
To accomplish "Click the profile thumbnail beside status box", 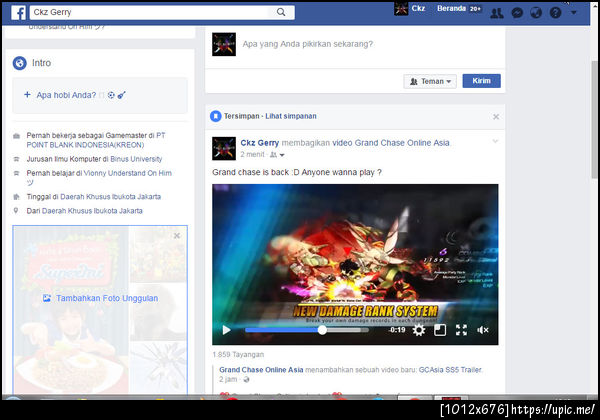I will coord(224,44).
